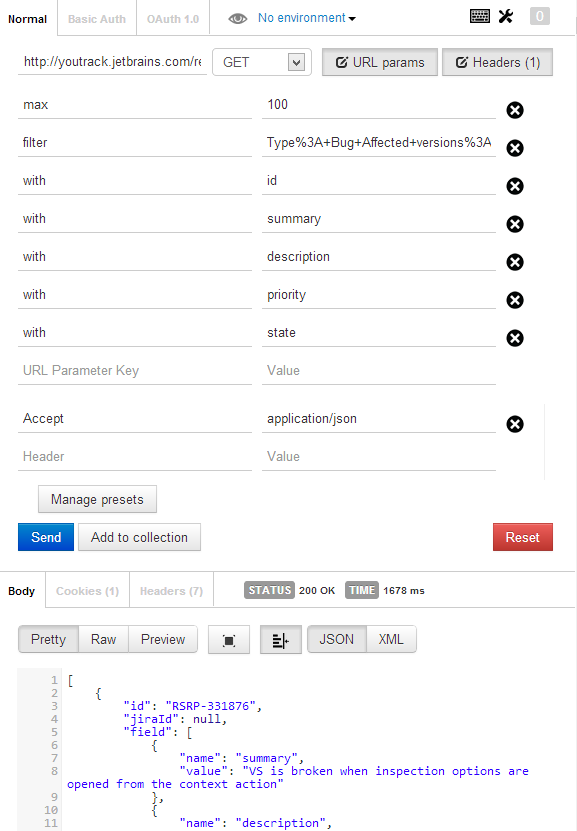Click the tools wrench icon
The height and width of the screenshot is (831, 577).
[506, 16]
